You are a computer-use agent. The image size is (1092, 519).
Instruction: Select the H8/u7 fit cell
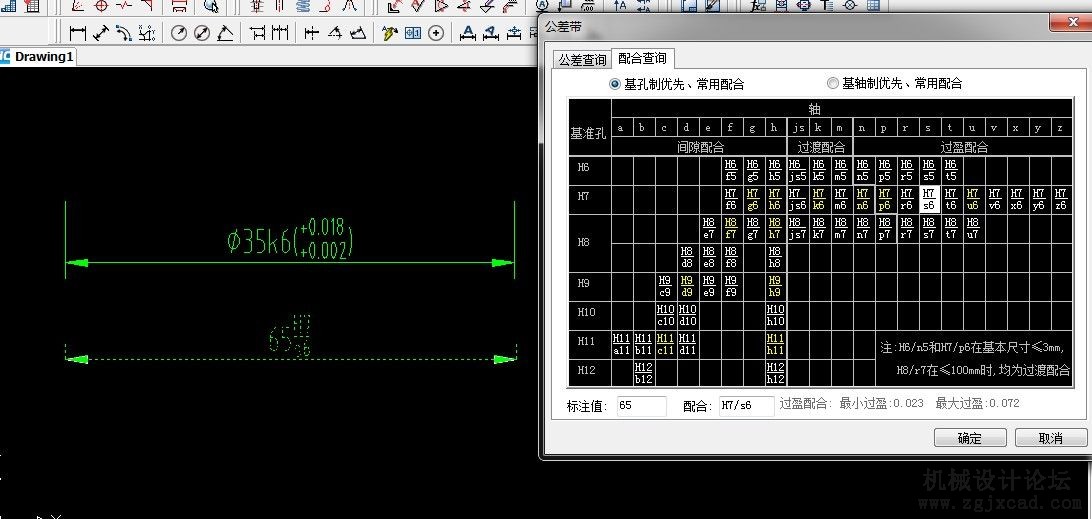[973, 228]
